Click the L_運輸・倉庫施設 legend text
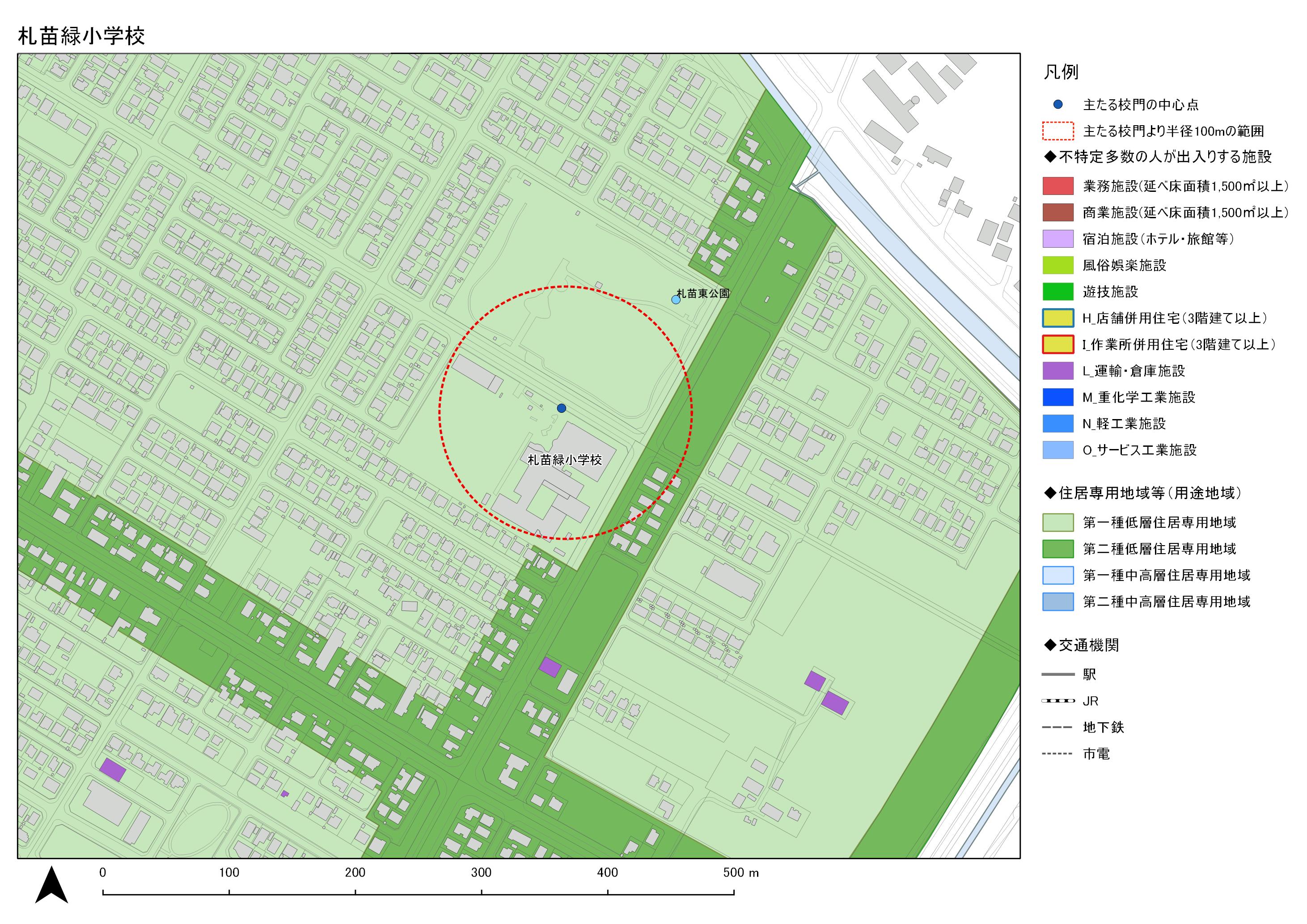This screenshot has width=1307, height=924. click(x=1134, y=371)
